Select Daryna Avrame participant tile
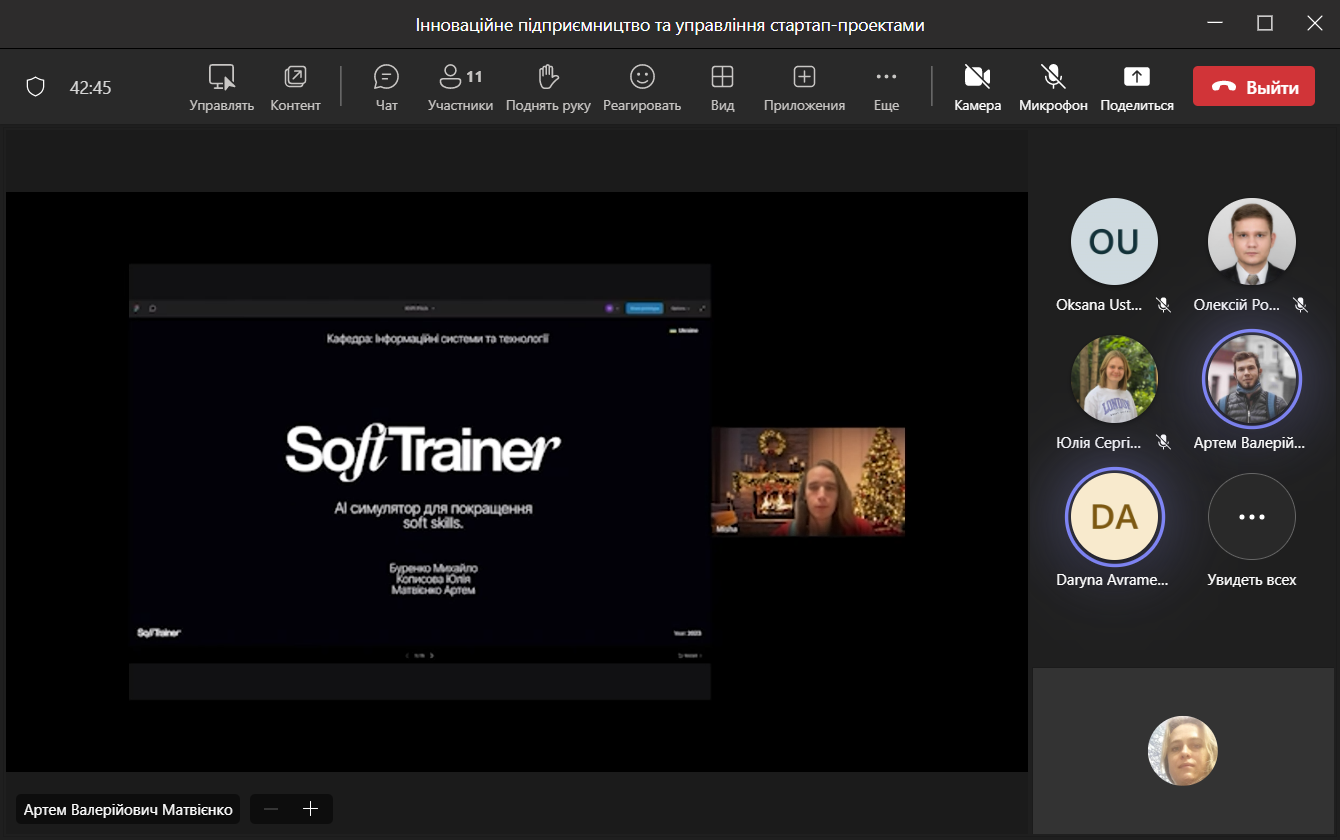Viewport: 1340px width, 840px height. pos(1113,518)
